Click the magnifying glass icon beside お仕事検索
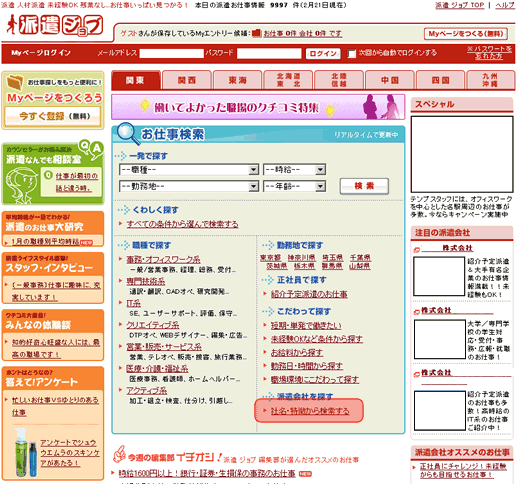Viewport: 520px width, 484px height. pos(127,133)
